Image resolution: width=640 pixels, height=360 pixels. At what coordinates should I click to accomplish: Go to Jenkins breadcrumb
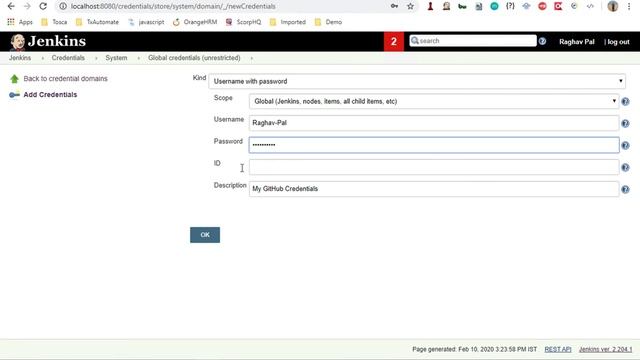(x=20, y=58)
